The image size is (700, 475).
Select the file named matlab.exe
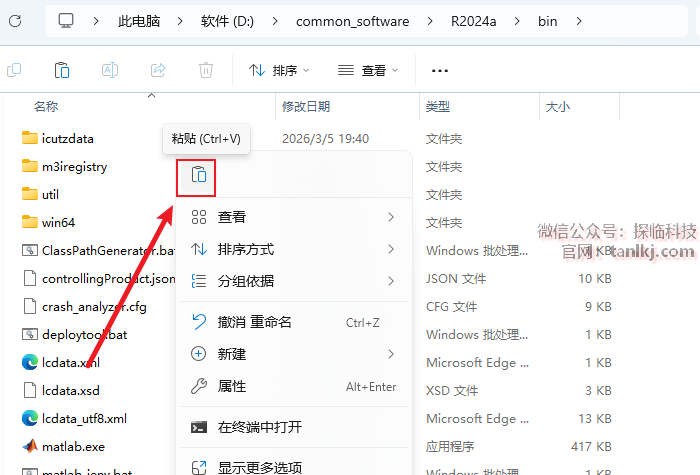click(73, 446)
